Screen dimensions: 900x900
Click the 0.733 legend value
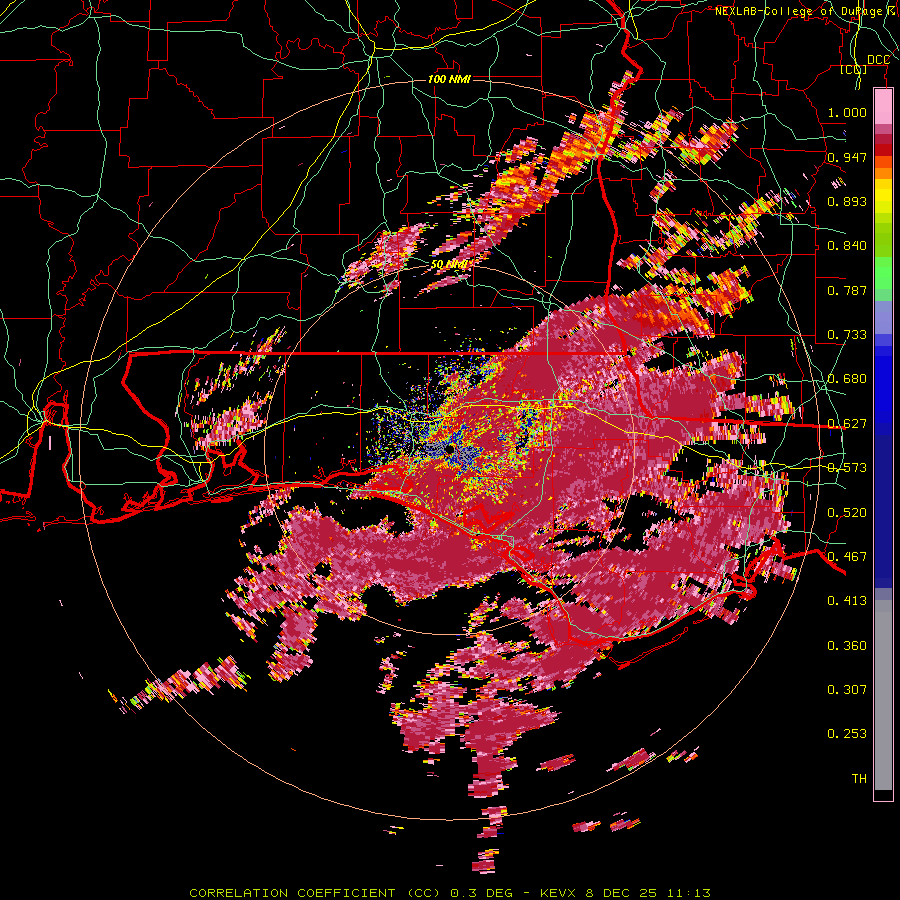847,335
